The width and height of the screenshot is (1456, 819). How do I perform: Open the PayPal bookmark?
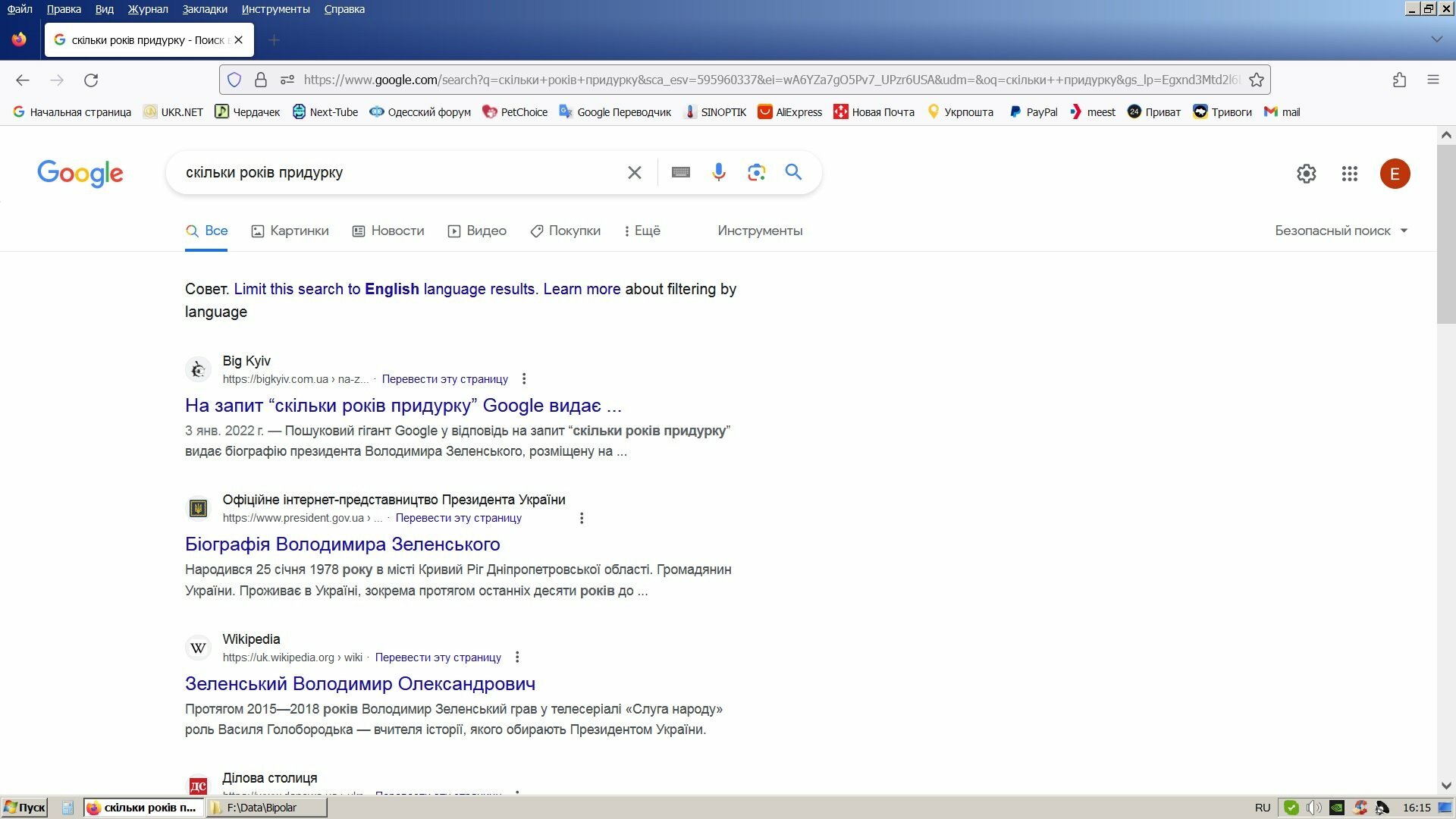pos(1033,111)
